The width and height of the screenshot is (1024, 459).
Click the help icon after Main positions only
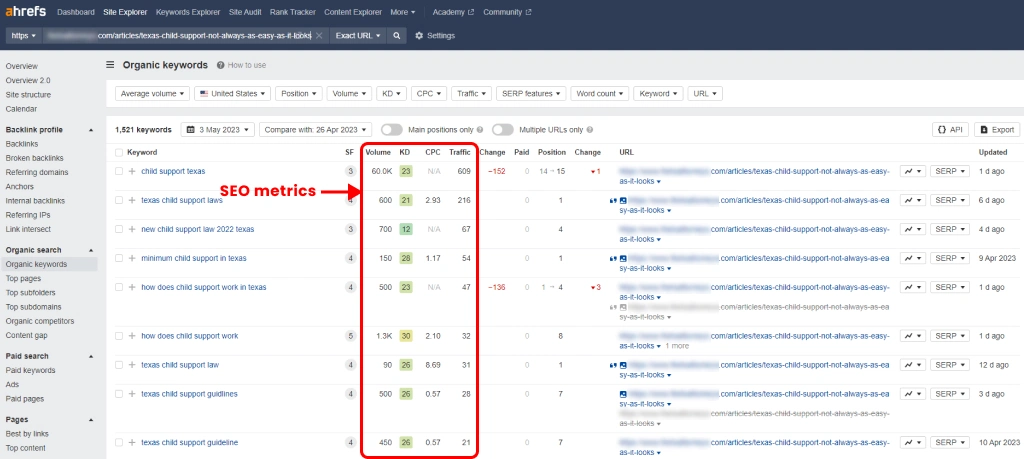[x=480, y=130]
